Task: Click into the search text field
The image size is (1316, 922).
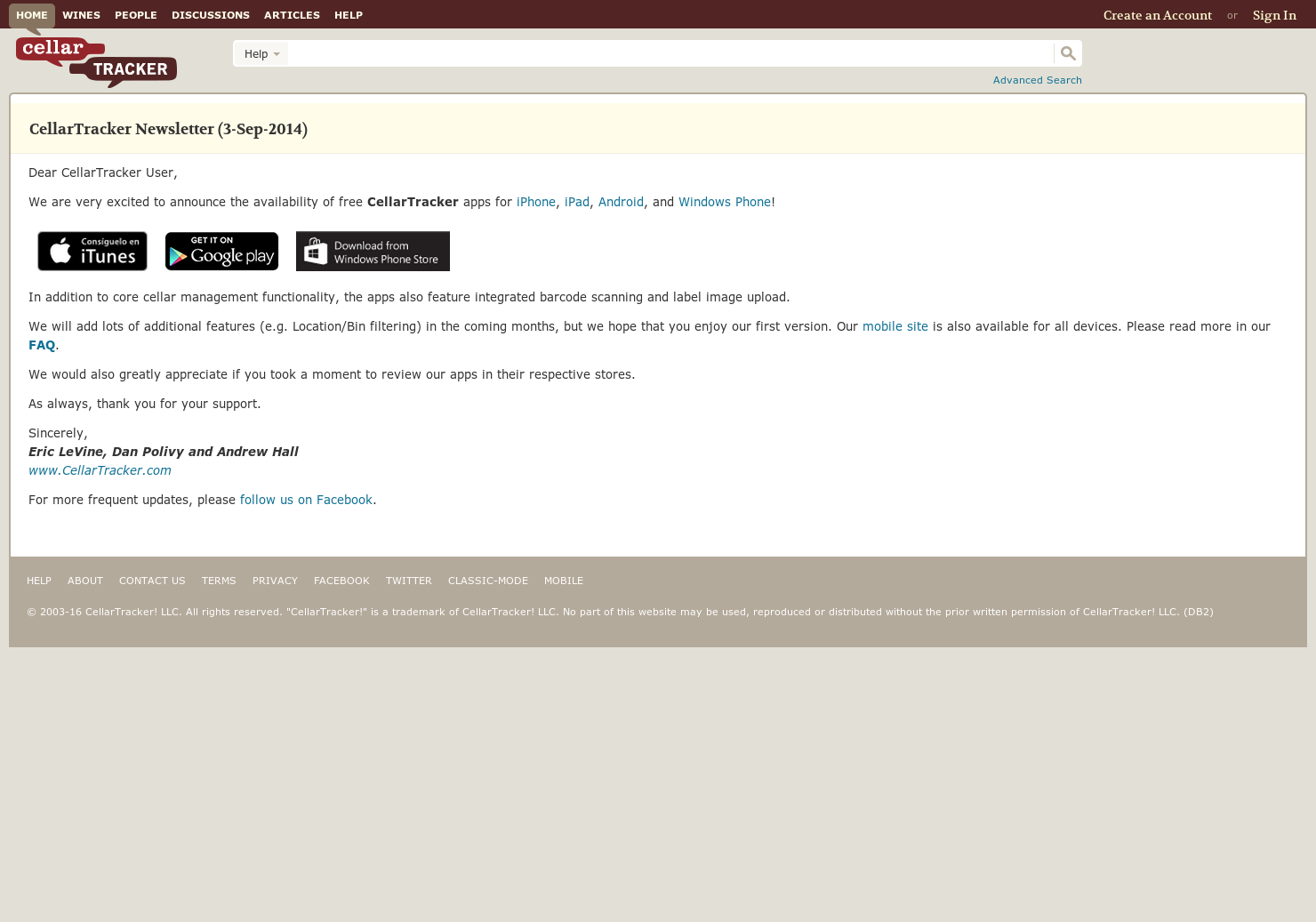Action: (x=670, y=53)
